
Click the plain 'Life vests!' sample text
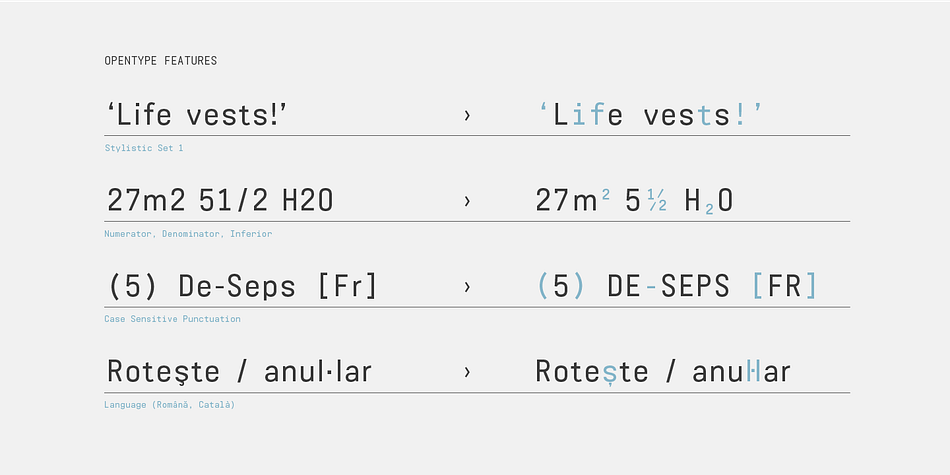(197, 115)
